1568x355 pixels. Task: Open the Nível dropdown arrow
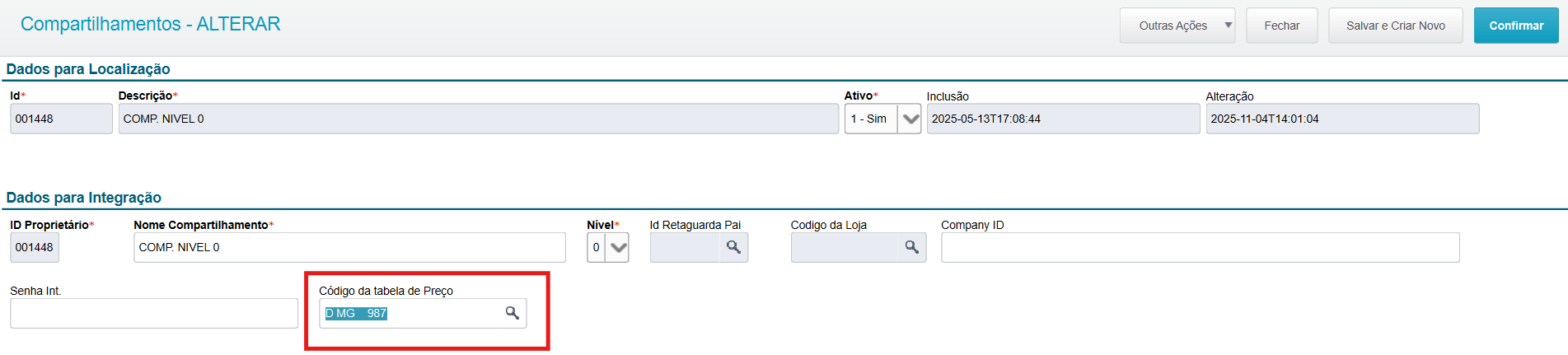tap(618, 247)
